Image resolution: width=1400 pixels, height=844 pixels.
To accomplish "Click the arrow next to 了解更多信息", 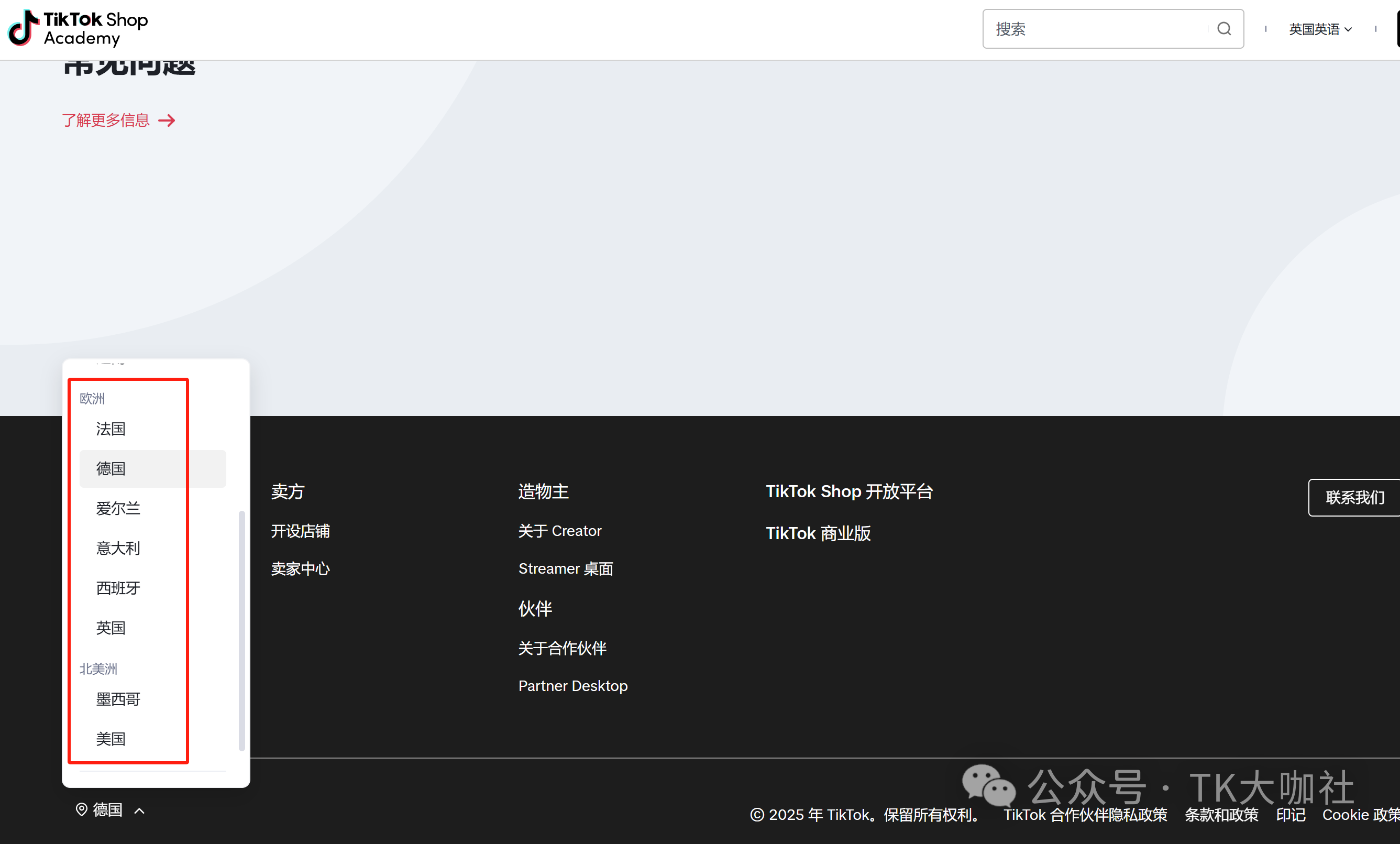I will point(167,120).
